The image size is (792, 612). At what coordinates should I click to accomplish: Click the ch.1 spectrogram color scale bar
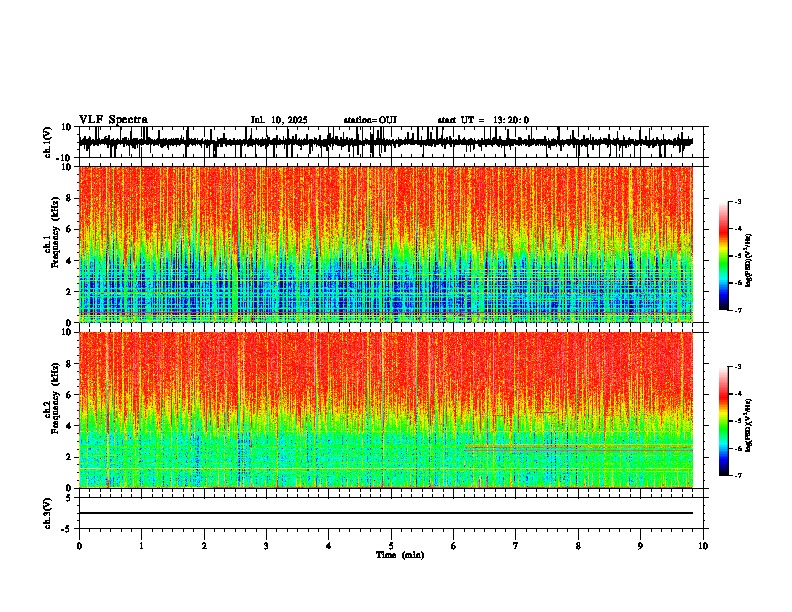[x=724, y=256]
